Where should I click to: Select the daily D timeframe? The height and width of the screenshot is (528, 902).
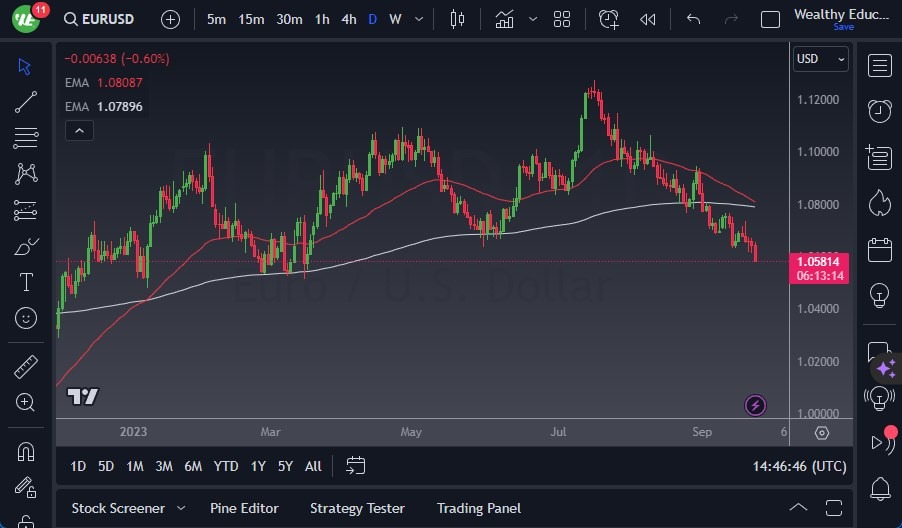pos(372,19)
